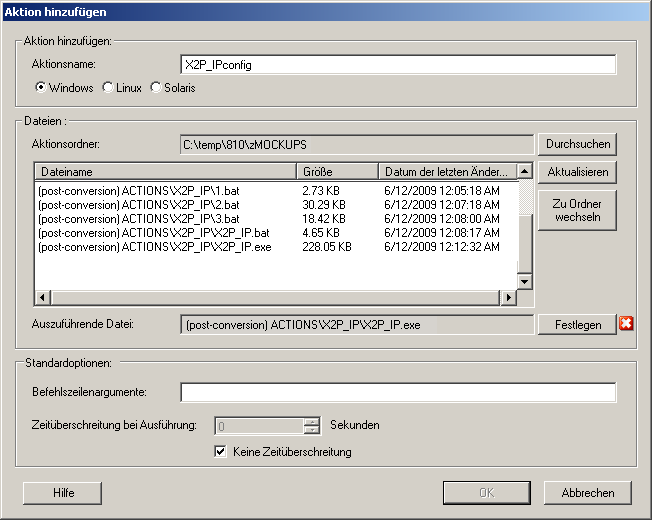The width and height of the screenshot is (652, 520).
Task: Select the Solaris radio button
Action: tap(156, 88)
